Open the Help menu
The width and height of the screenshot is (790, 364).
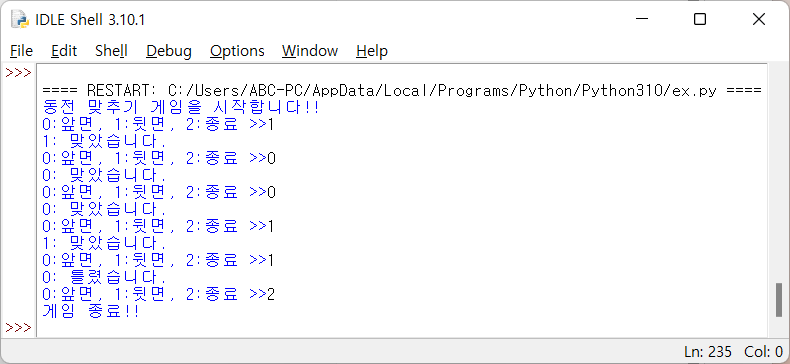tap(372, 51)
